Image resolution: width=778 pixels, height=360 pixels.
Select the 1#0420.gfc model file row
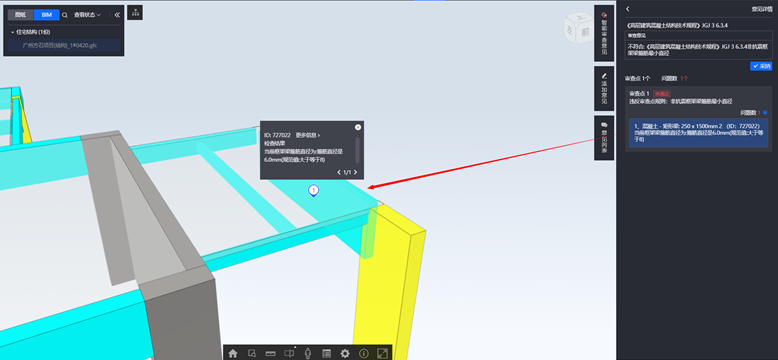click(64, 46)
